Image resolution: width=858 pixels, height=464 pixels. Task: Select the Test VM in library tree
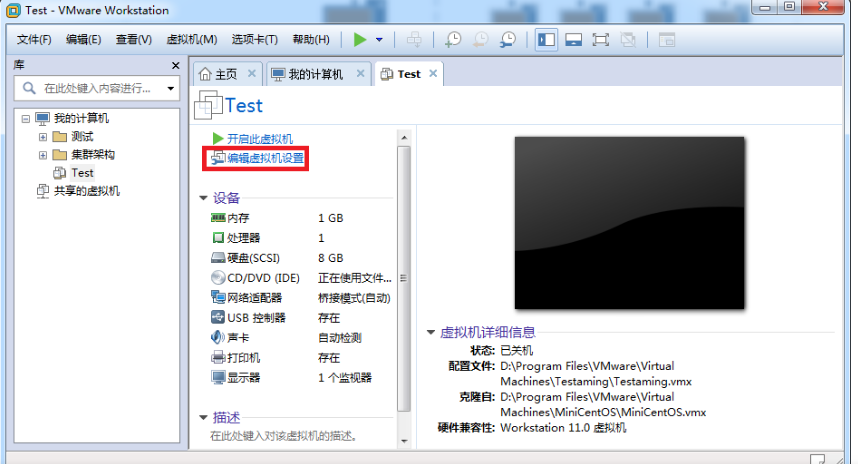(82, 173)
